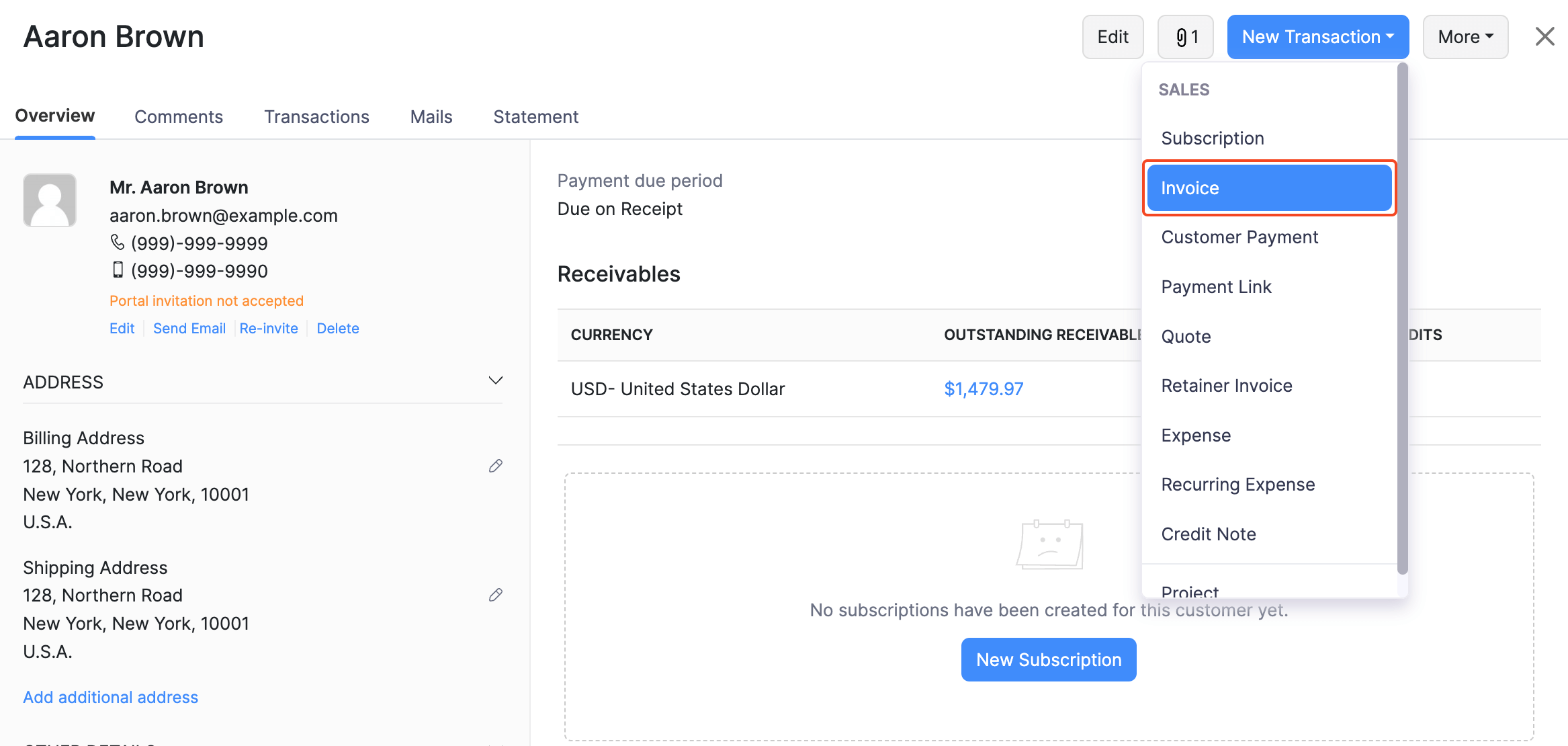The image size is (1568, 746).
Task: Open the New Transaction dropdown
Action: [x=1317, y=36]
